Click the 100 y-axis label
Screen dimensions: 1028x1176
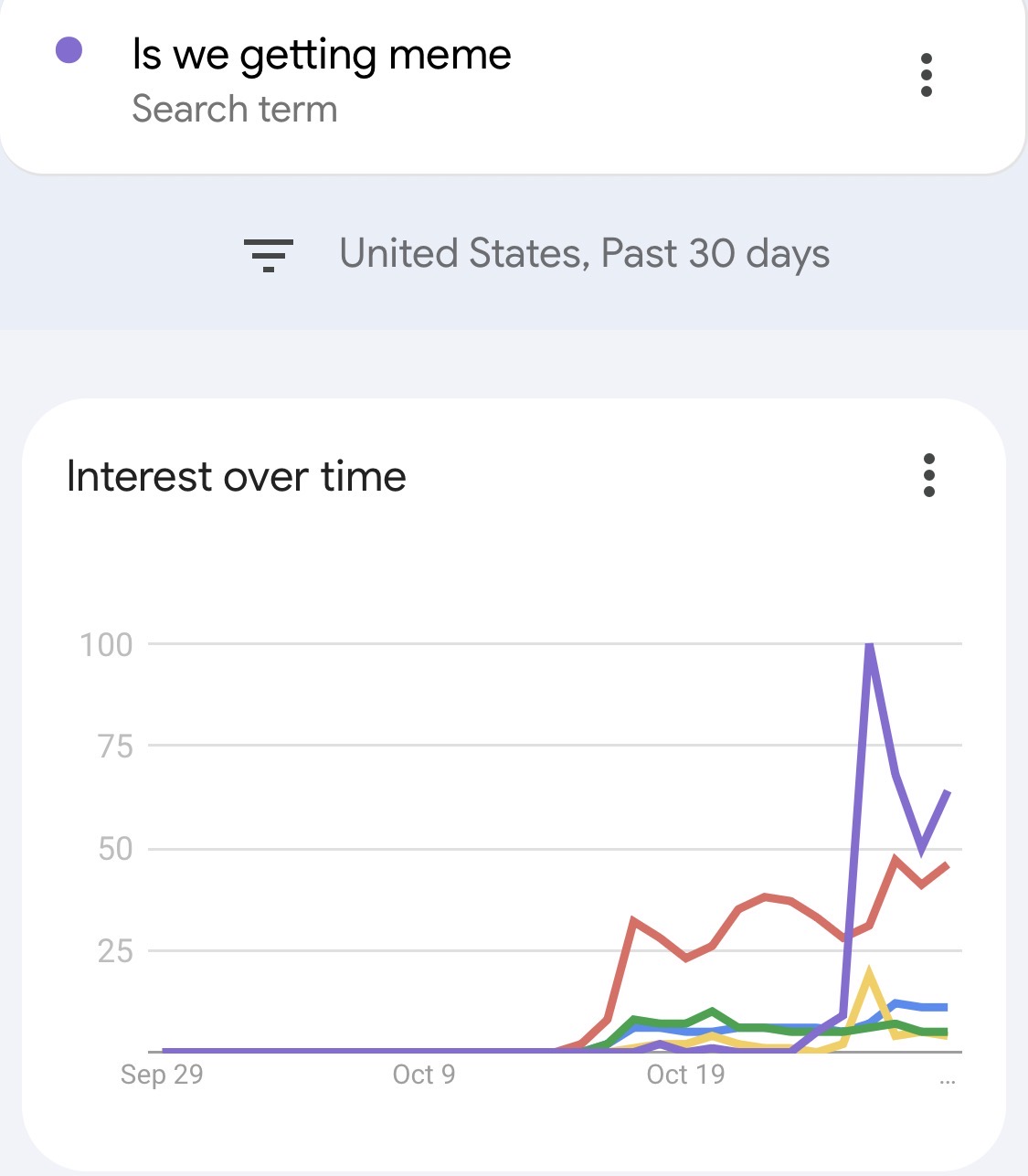coord(107,645)
